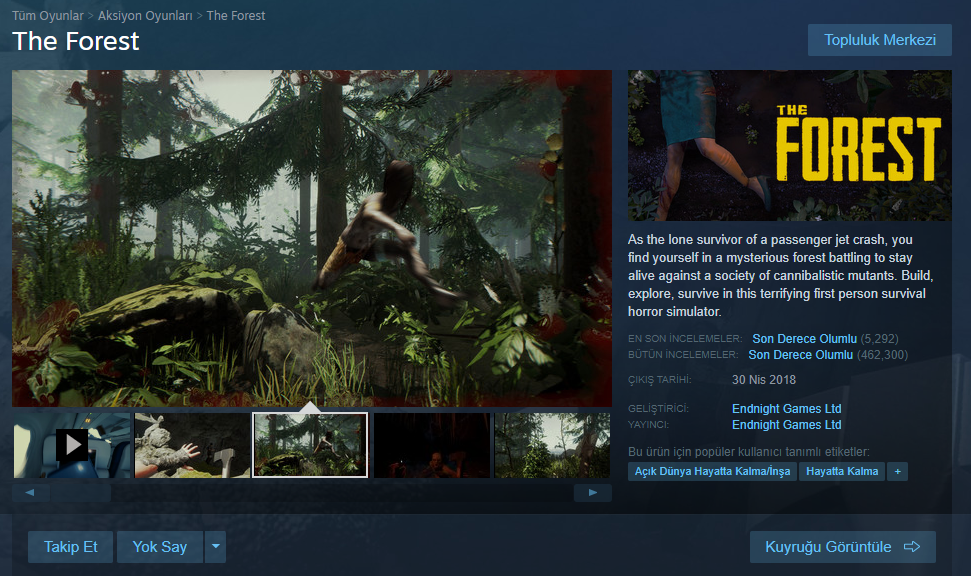Image resolution: width=971 pixels, height=576 pixels.
Task: Play the video trailer thumbnail
Action: click(x=72, y=445)
